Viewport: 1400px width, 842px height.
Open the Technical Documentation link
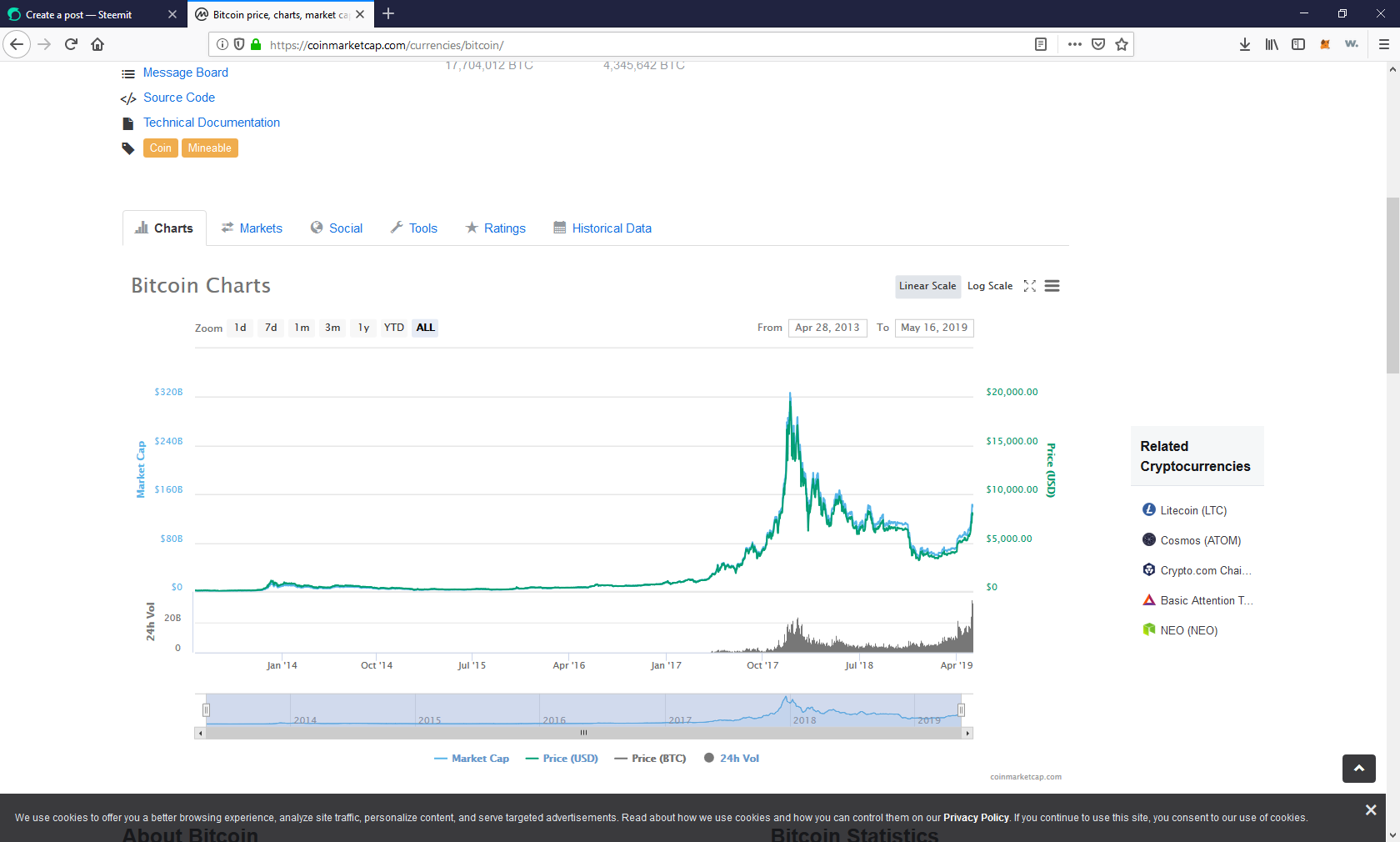tap(212, 123)
